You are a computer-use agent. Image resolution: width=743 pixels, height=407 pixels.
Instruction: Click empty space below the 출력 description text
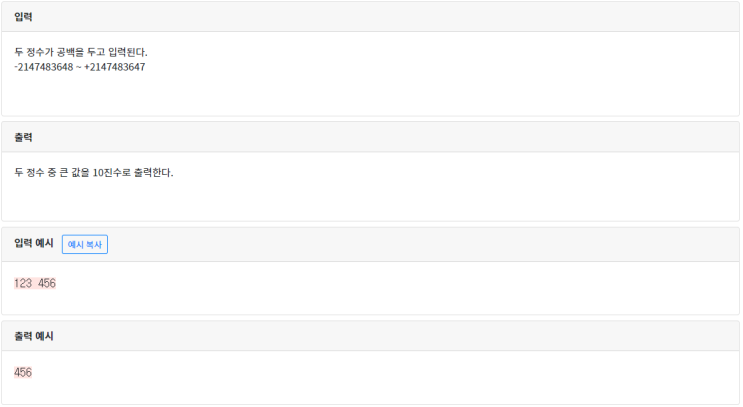[x=300, y=200]
